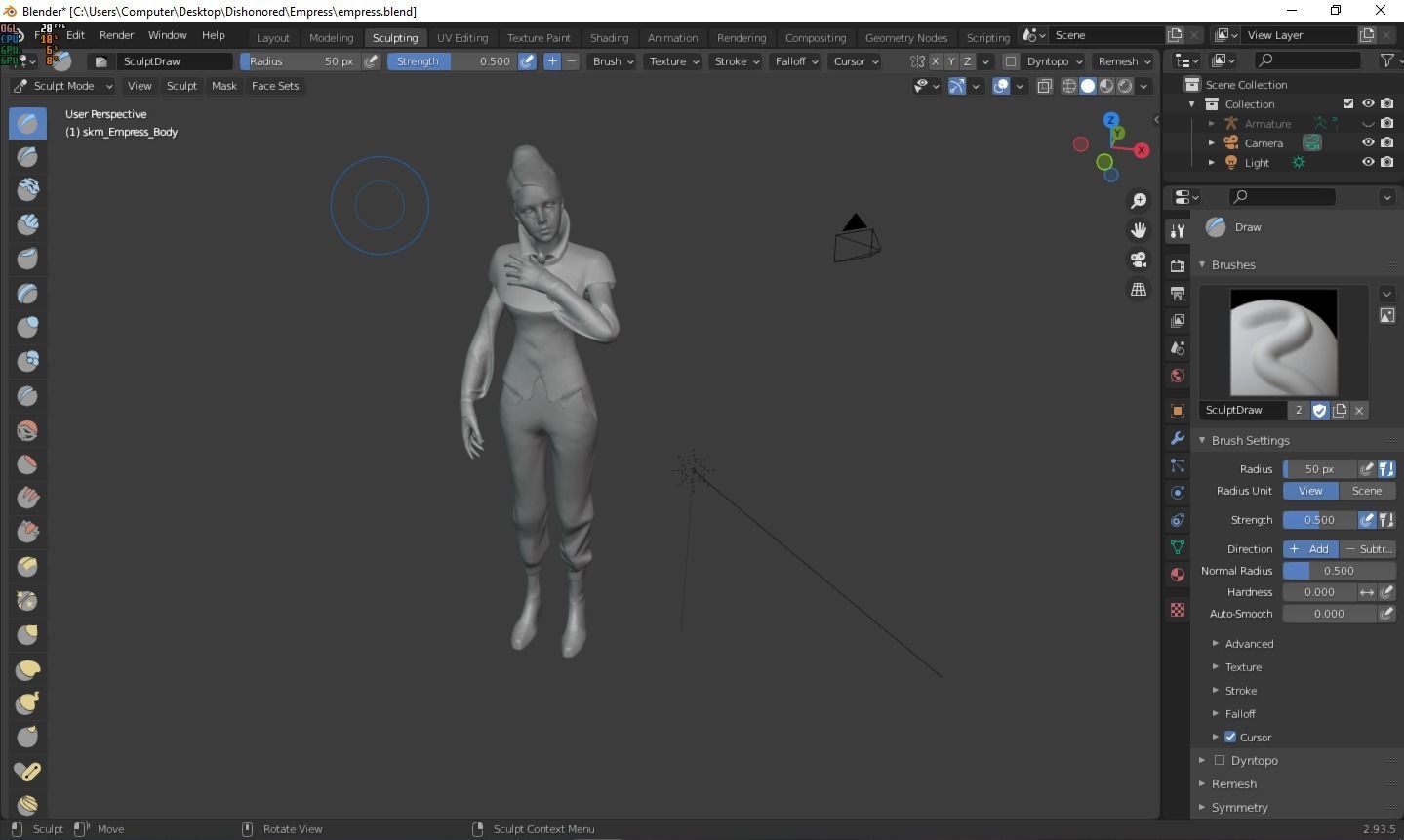Open Active Tool properties tab
Screen dimensions: 1404x840
click(1178, 230)
